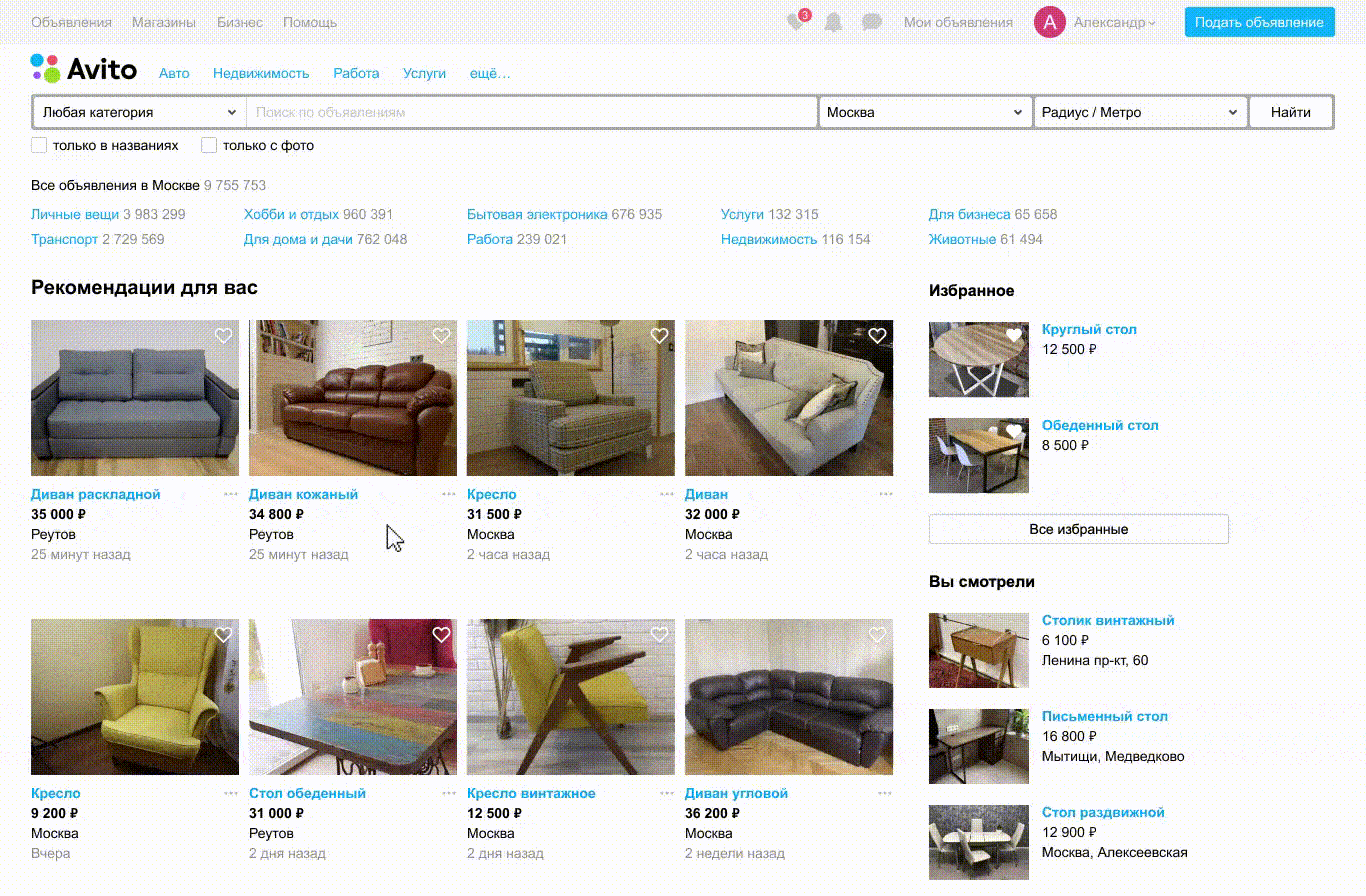Open more options dots for Диван кожаный
Screen dimensions: 1366x896
pos(449,494)
